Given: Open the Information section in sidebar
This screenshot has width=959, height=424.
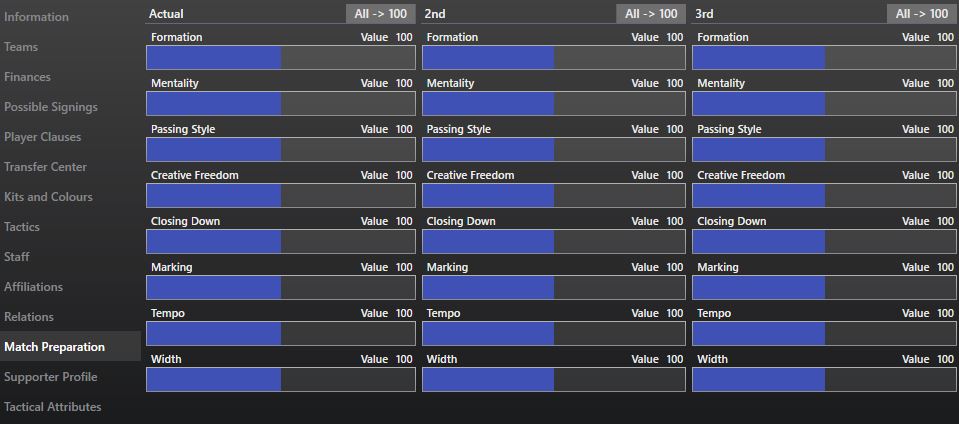Looking at the screenshot, I should (x=36, y=17).
